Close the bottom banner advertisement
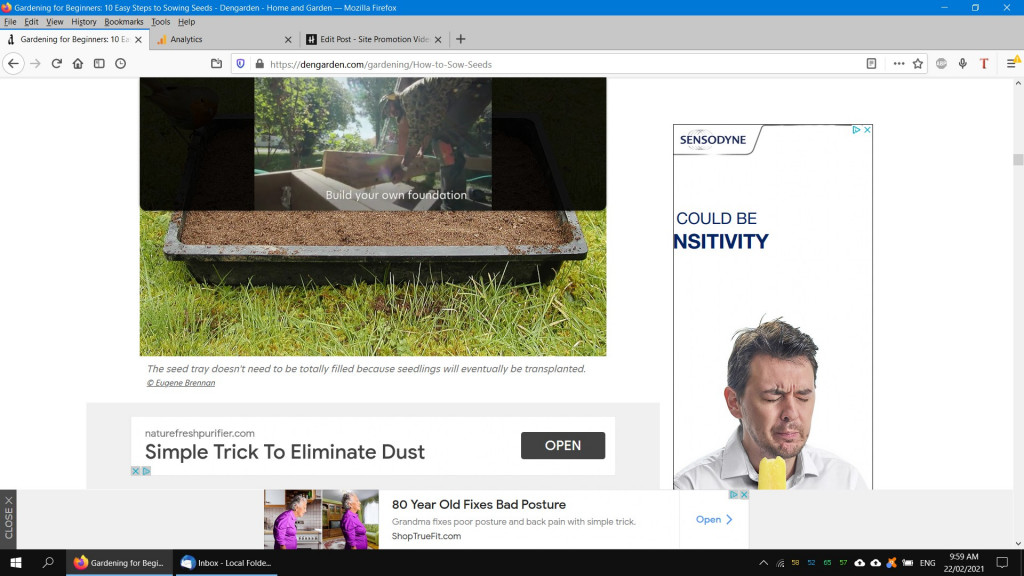Image resolution: width=1024 pixels, height=576 pixels. [x=8, y=518]
